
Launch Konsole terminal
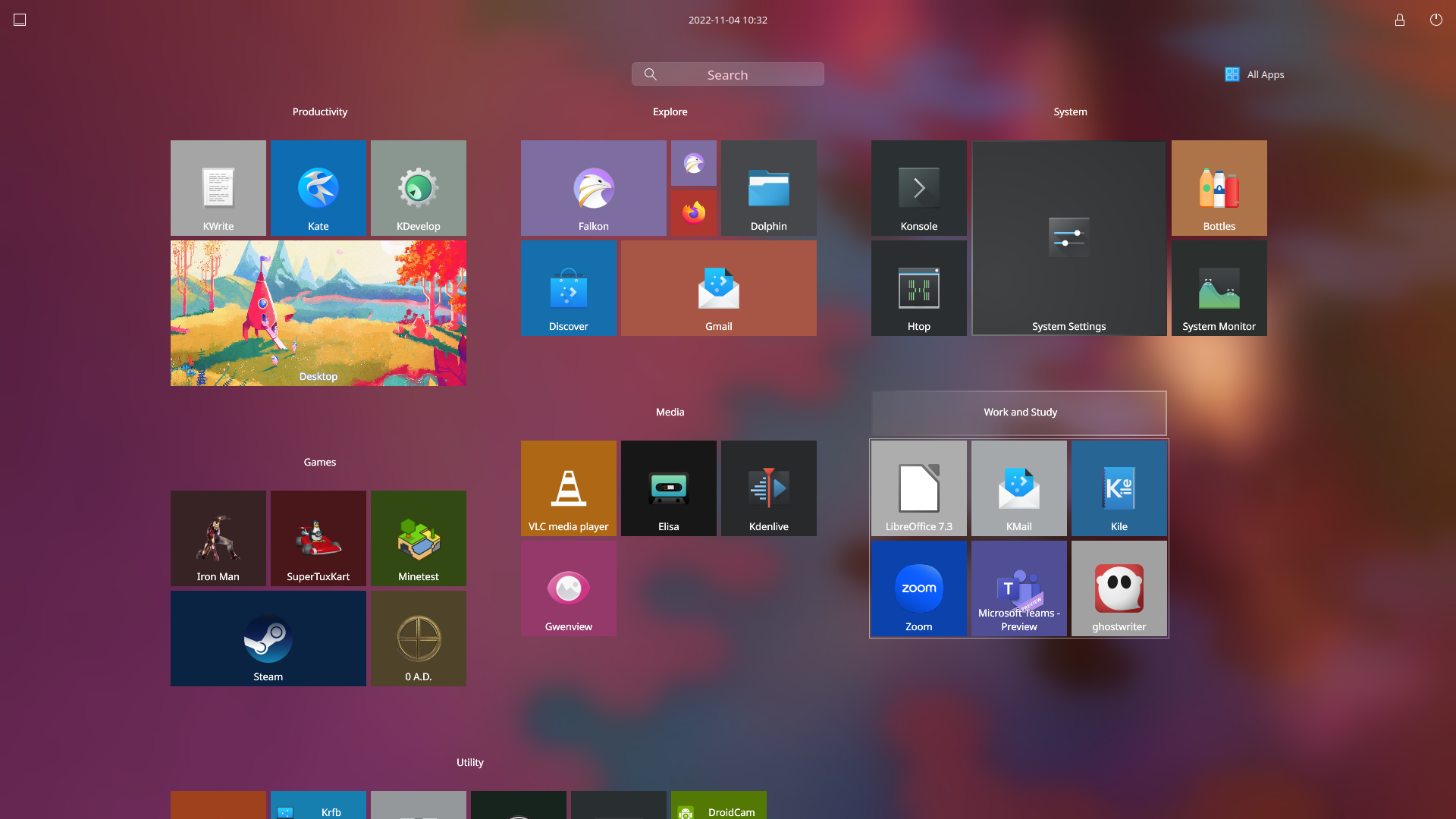click(x=919, y=188)
